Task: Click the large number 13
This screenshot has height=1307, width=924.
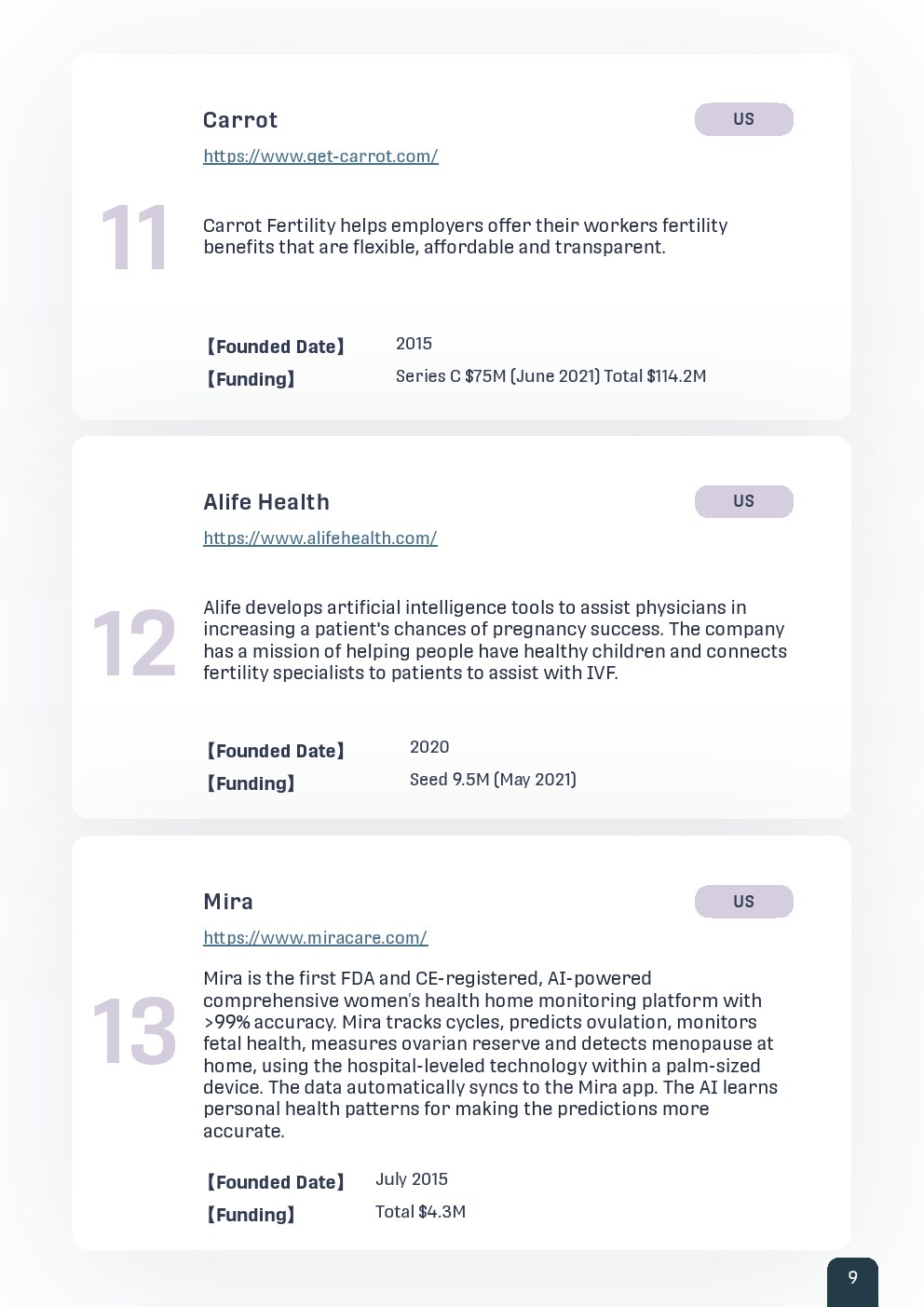Action: (x=134, y=1031)
